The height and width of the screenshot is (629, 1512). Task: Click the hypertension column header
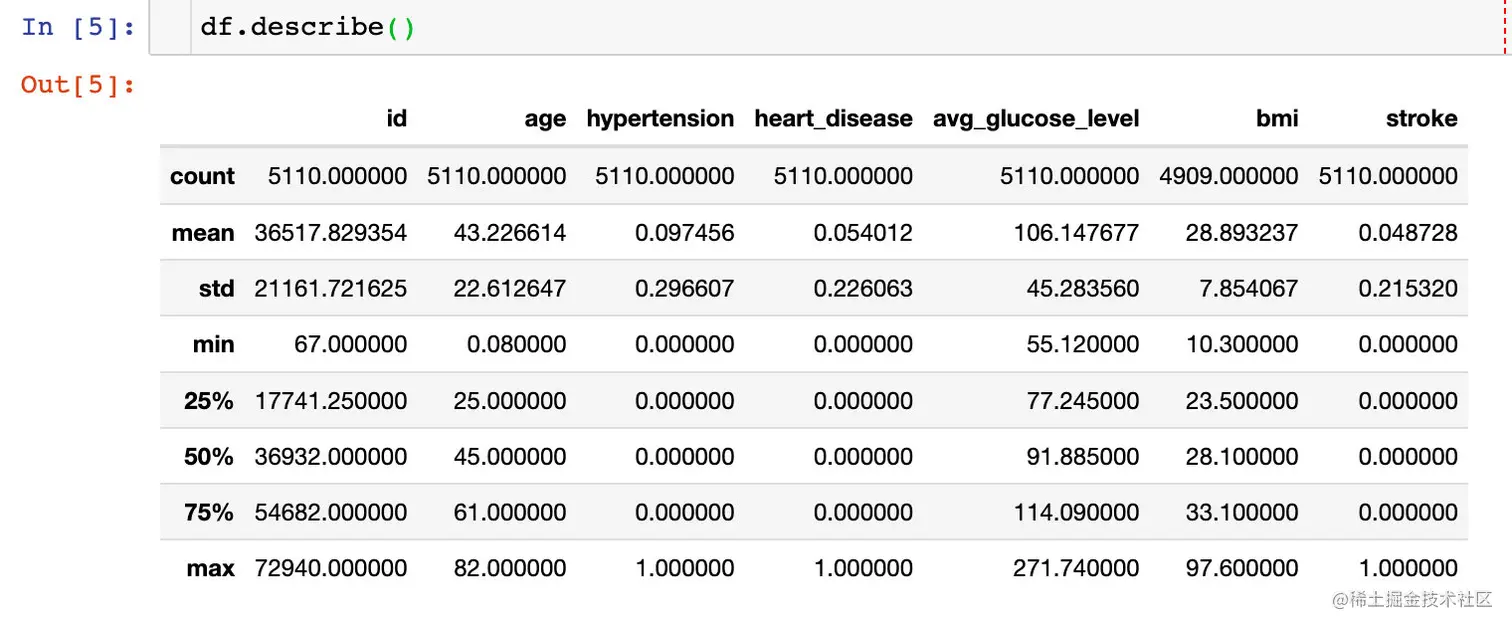tap(660, 119)
